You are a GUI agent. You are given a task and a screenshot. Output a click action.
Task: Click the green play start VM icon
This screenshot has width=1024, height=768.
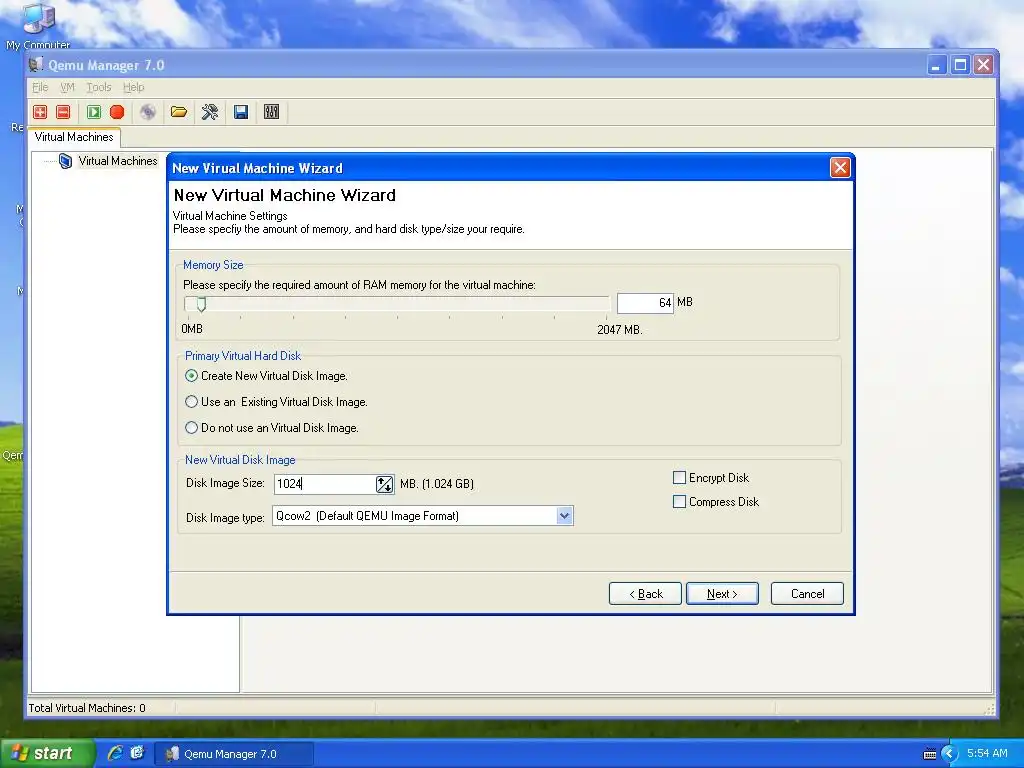click(x=94, y=112)
